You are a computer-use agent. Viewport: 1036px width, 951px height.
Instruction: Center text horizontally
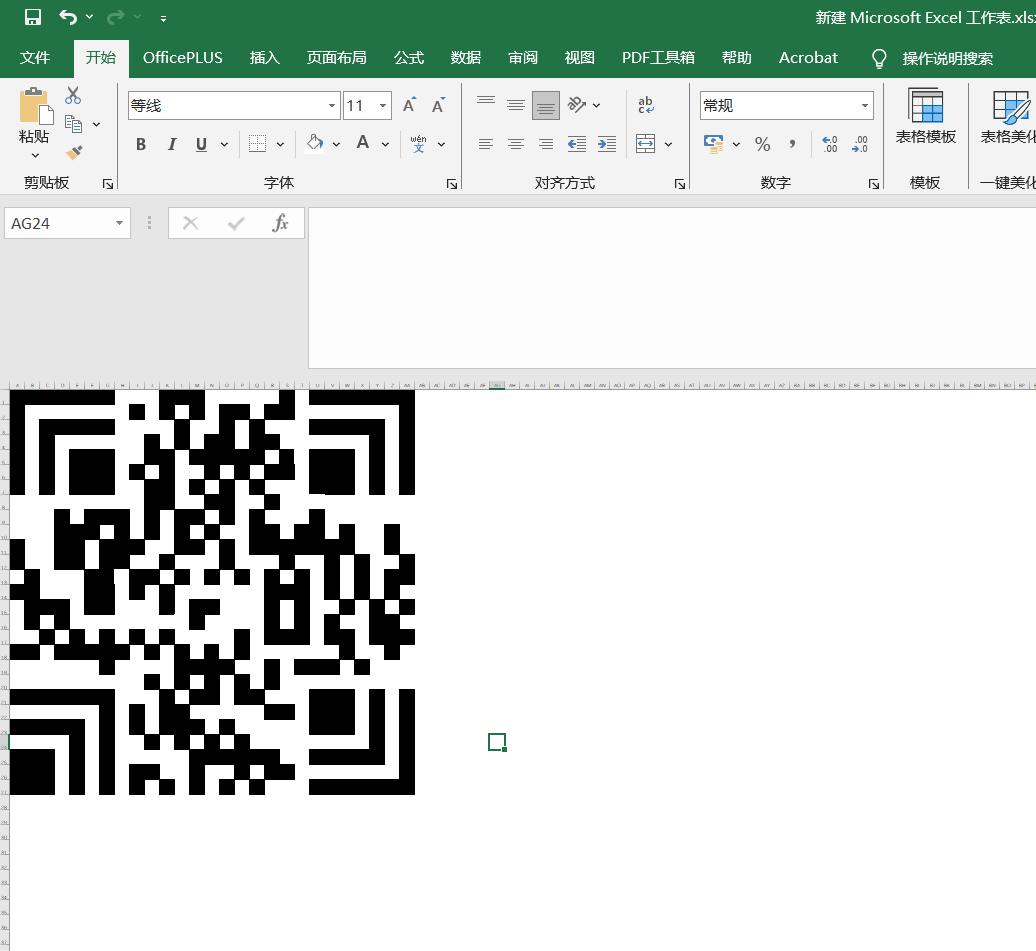click(x=516, y=143)
